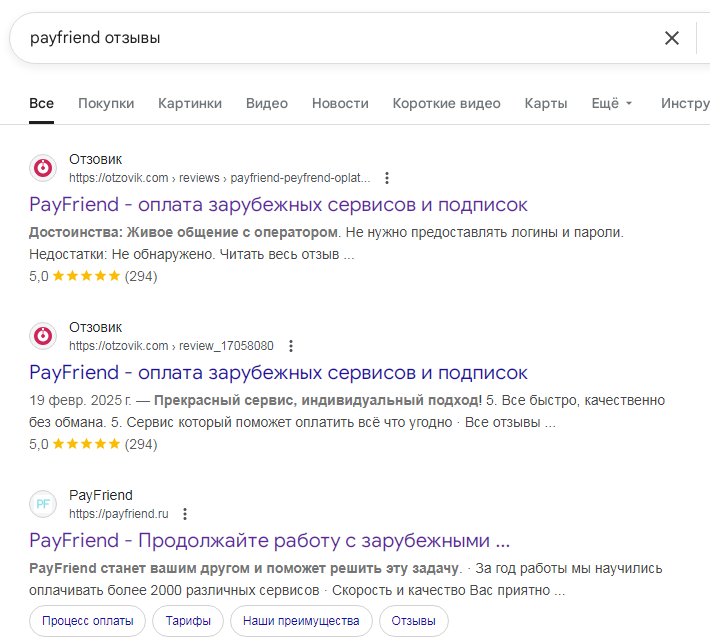Open first PayFriend Otzovik result title
This screenshot has height=641, width=710.
[278, 205]
